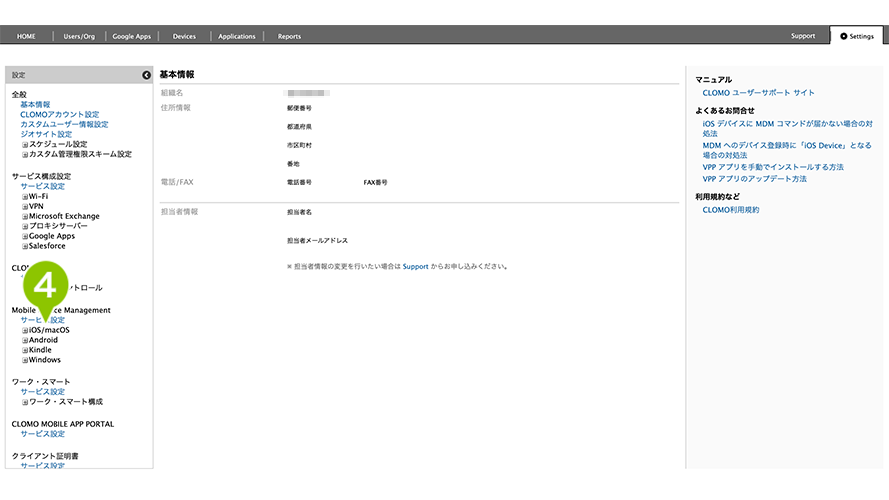Open サービス設定 under サービス構成設定

(43, 186)
